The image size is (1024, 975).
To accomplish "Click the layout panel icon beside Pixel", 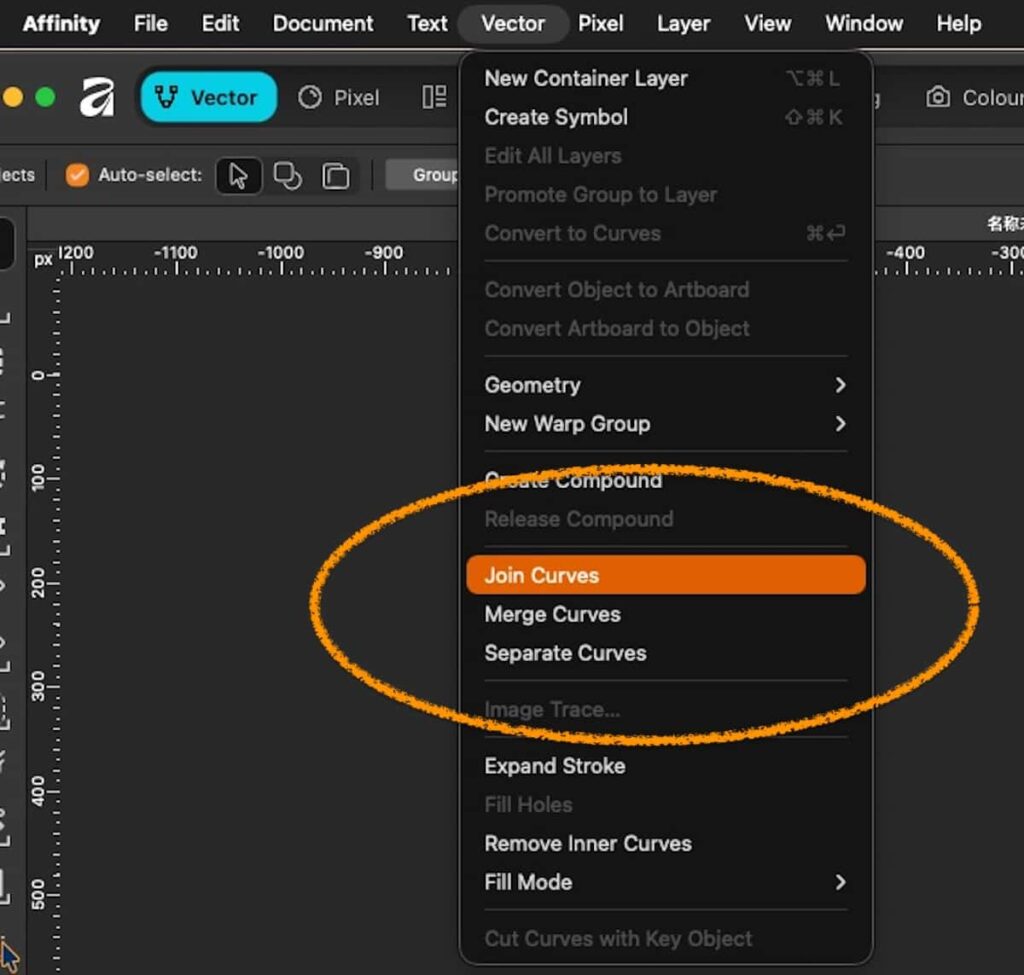I will coord(434,98).
